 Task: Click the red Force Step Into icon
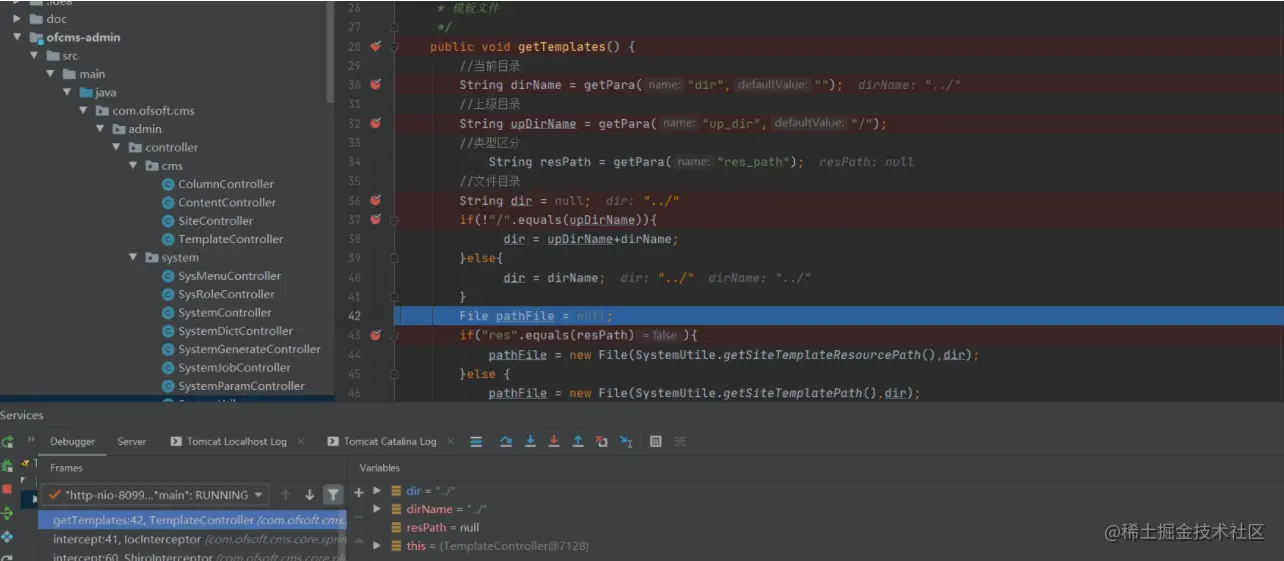pyautogui.click(x=554, y=441)
